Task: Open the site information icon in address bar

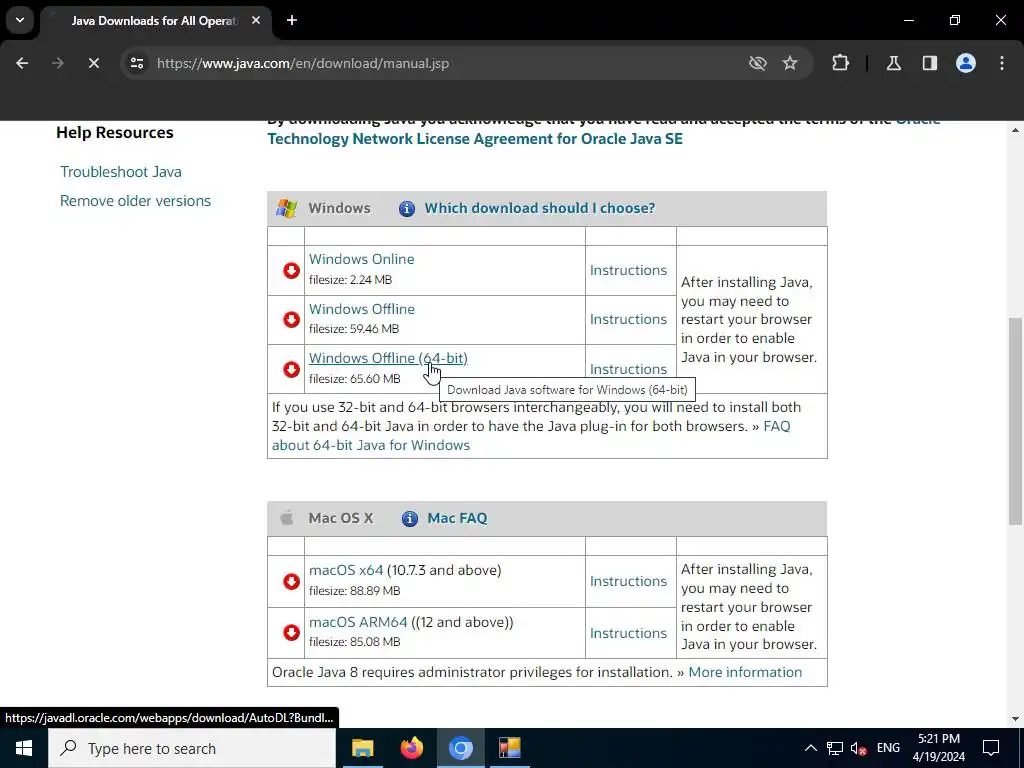Action: point(136,63)
